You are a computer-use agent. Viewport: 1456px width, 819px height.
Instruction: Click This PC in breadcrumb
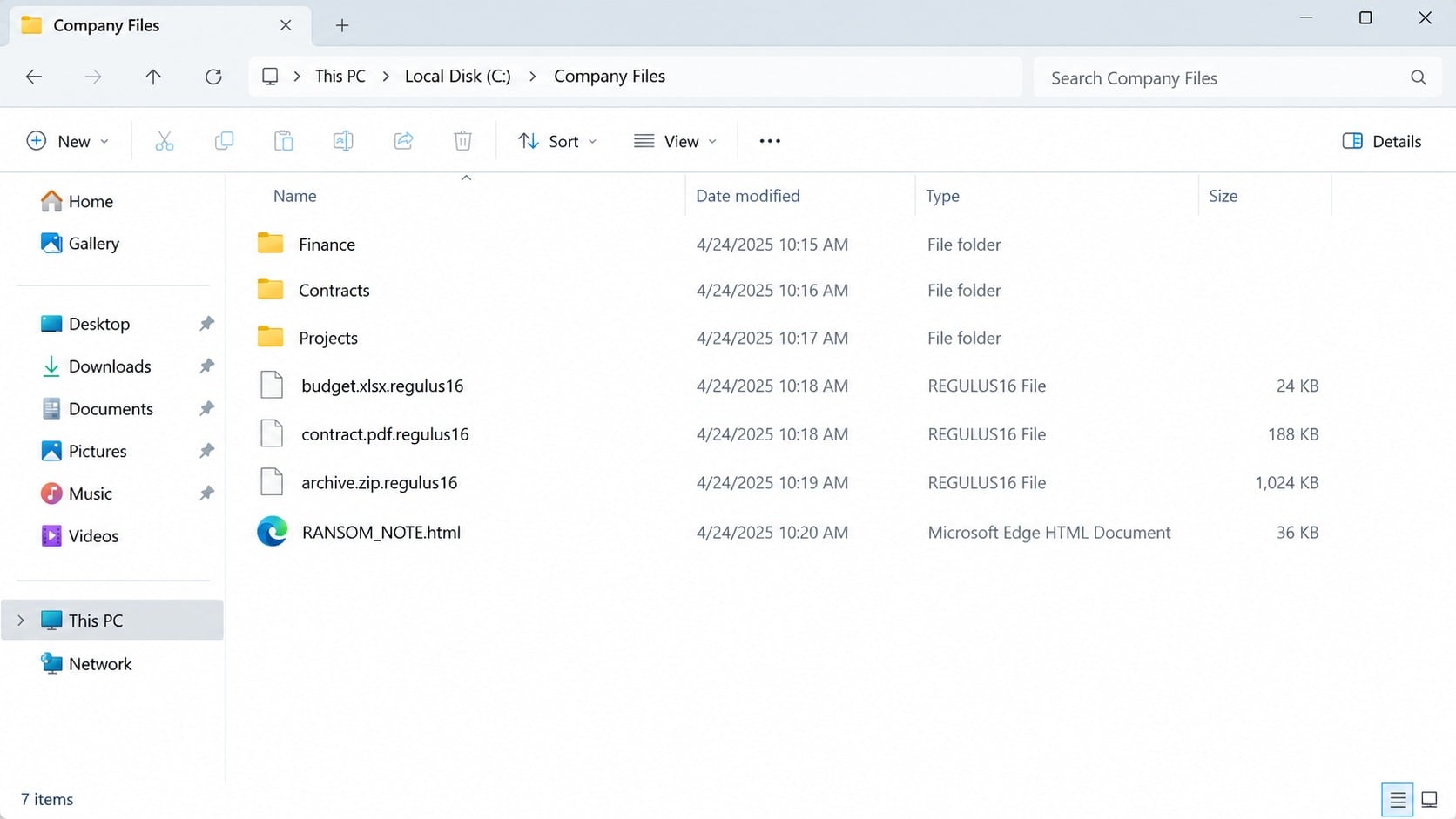click(x=340, y=77)
